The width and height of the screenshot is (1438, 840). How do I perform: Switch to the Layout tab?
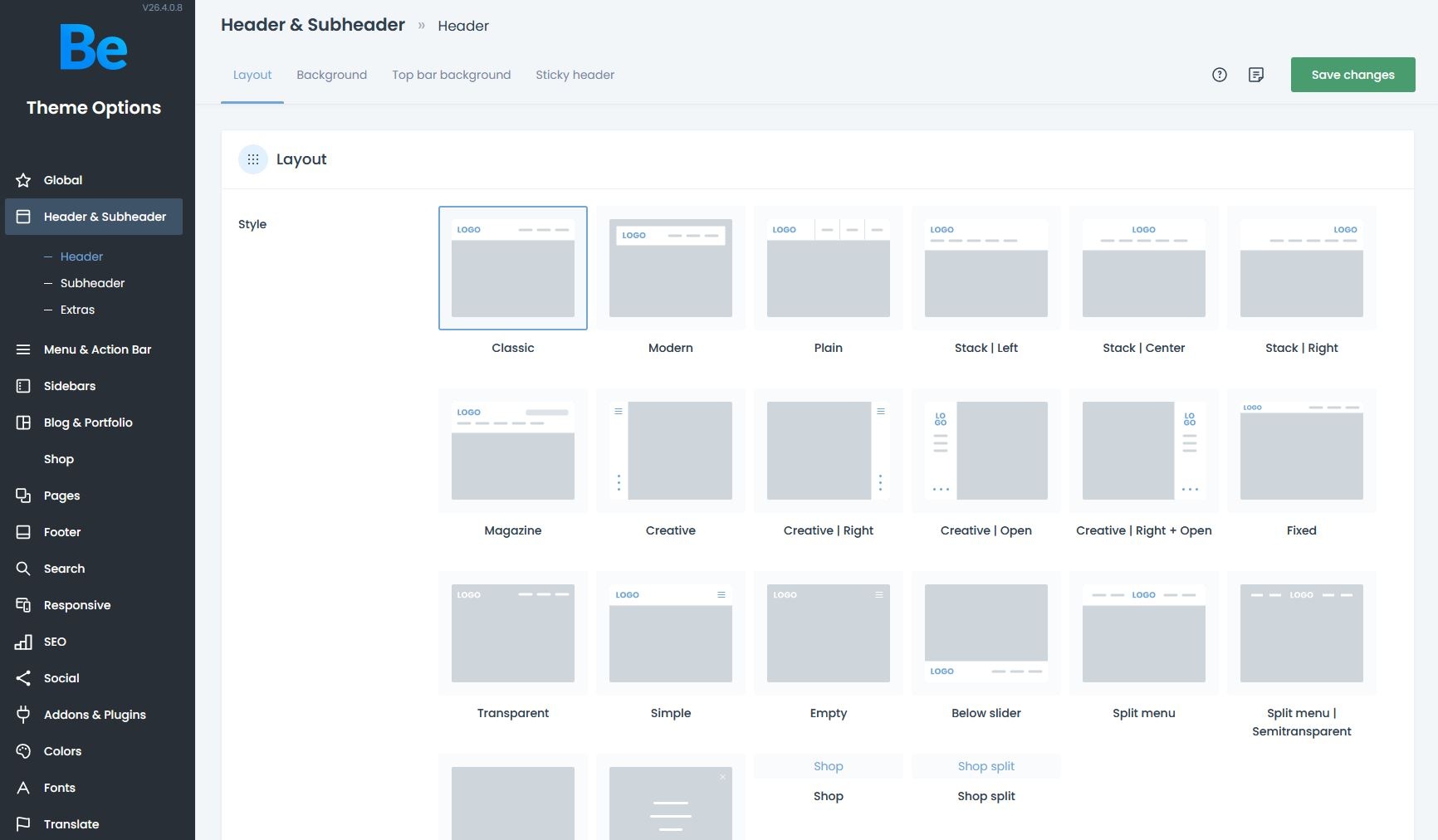(252, 75)
